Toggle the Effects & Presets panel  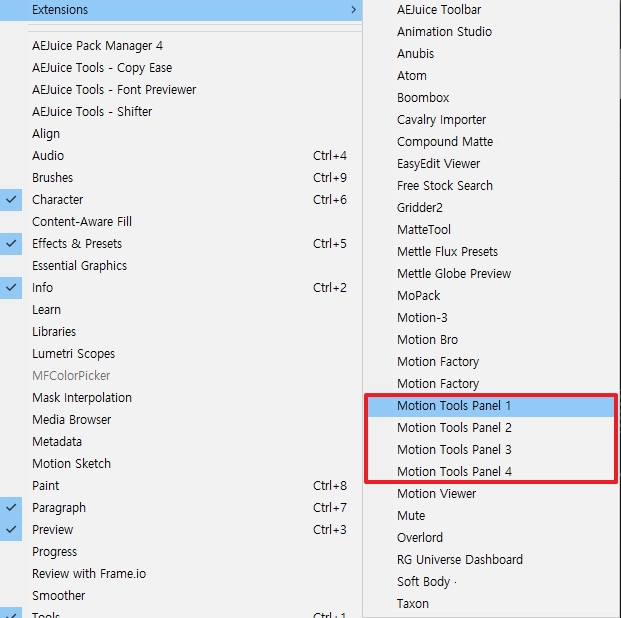[77, 244]
